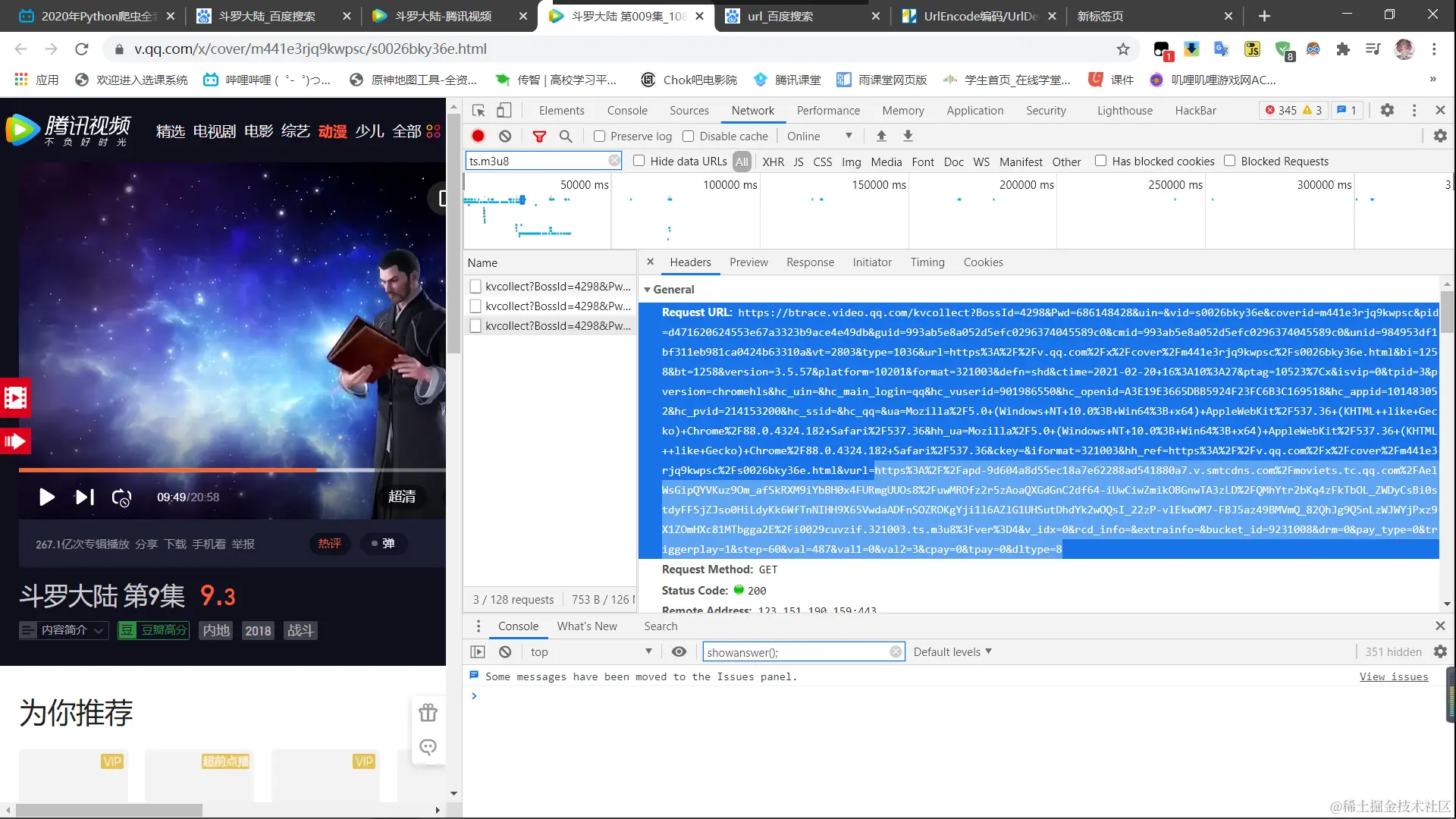Check the Disable cache option
Screen dimensions: 1456x819
coord(689,136)
